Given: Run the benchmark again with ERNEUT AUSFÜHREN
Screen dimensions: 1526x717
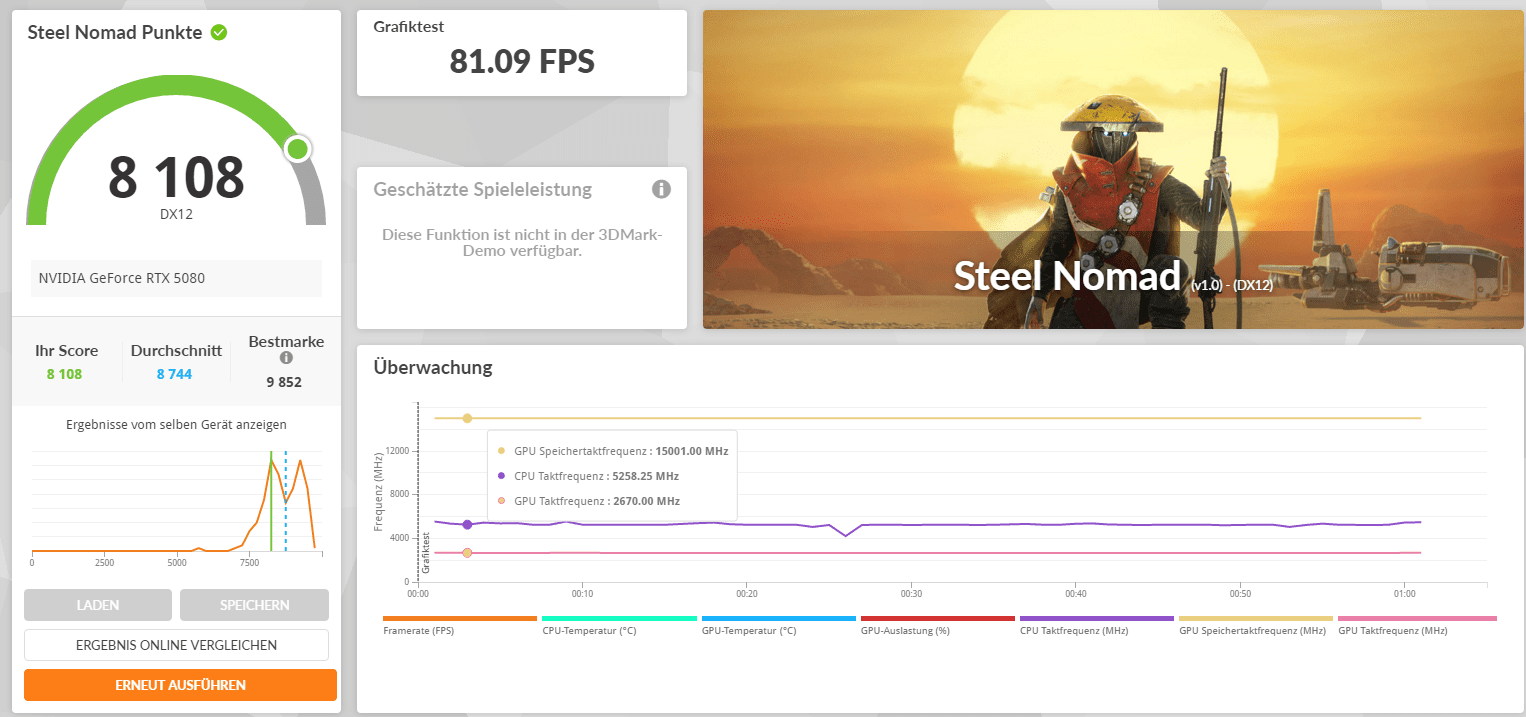Looking at the screenshot, I should click(180, 685).
